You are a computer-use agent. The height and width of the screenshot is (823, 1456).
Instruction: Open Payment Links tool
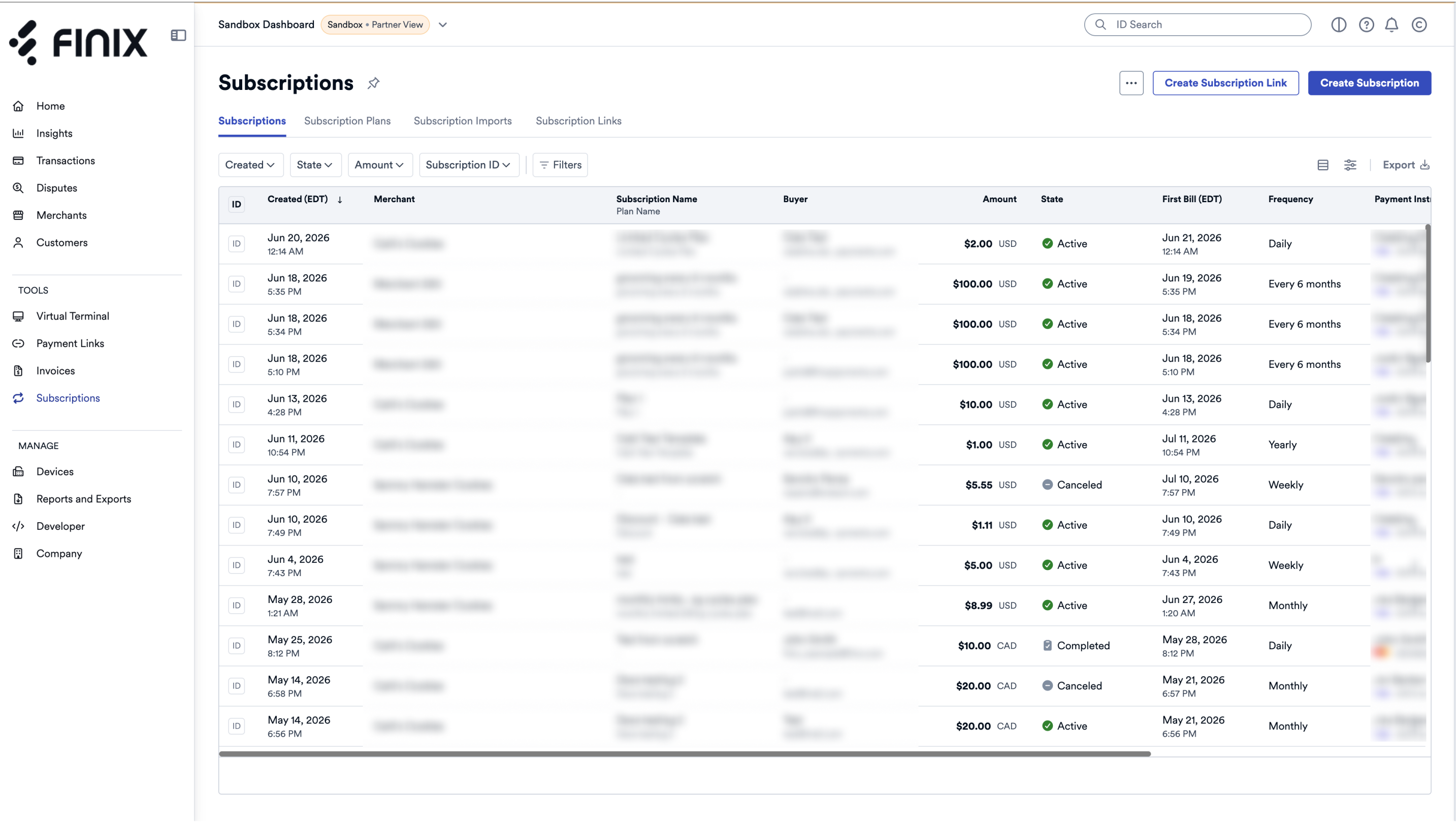click(70, 343)
